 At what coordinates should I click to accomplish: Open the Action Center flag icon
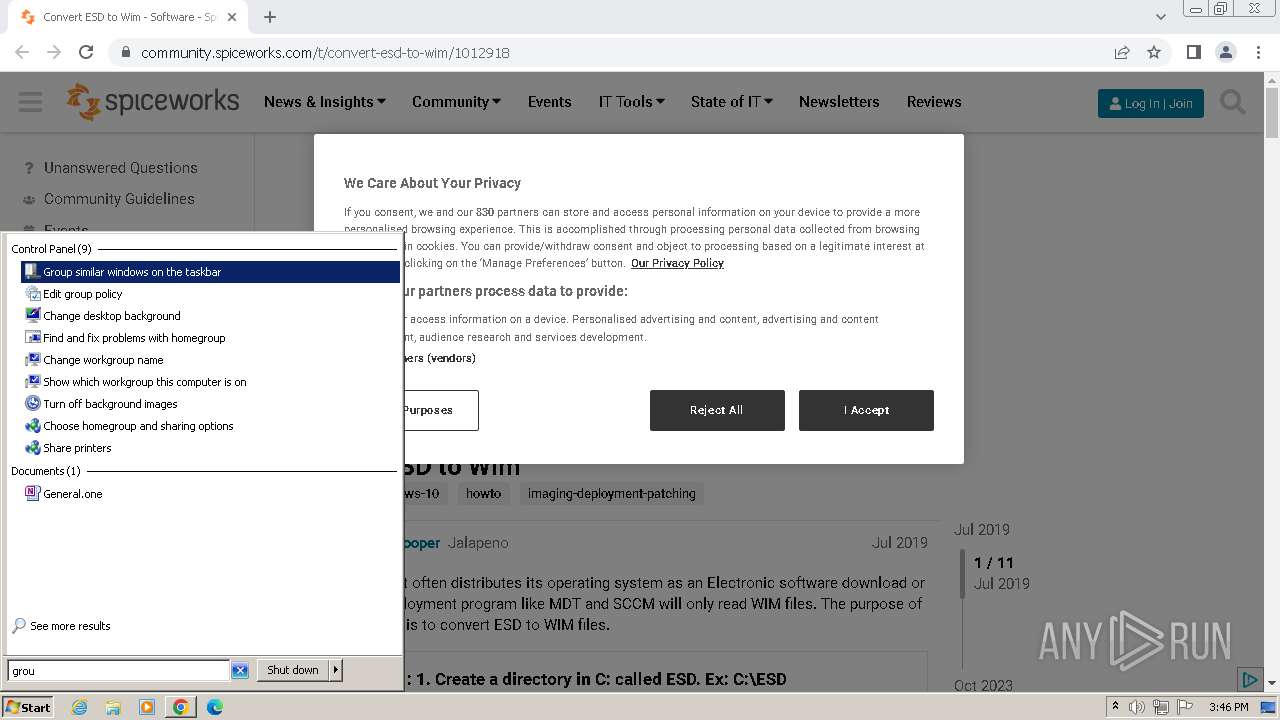tap(1184, 707)
